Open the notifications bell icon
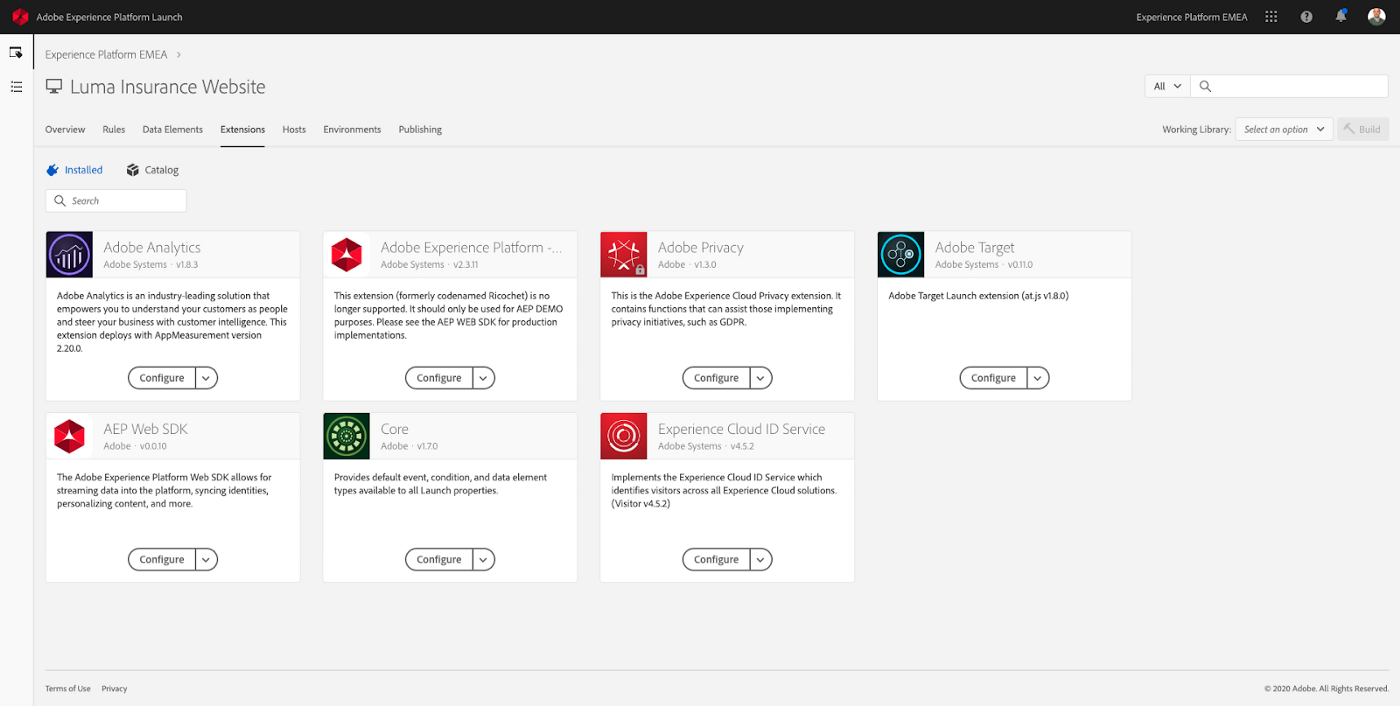 [1341, 16]
